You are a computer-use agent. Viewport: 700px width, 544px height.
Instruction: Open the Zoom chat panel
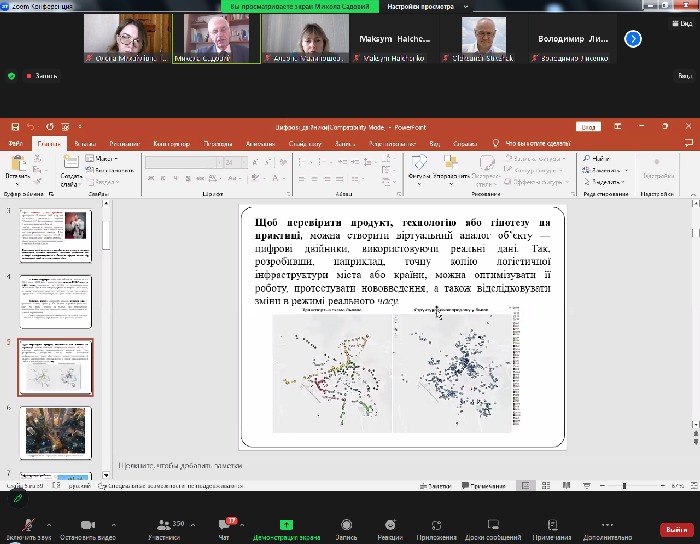coord(225,525)
